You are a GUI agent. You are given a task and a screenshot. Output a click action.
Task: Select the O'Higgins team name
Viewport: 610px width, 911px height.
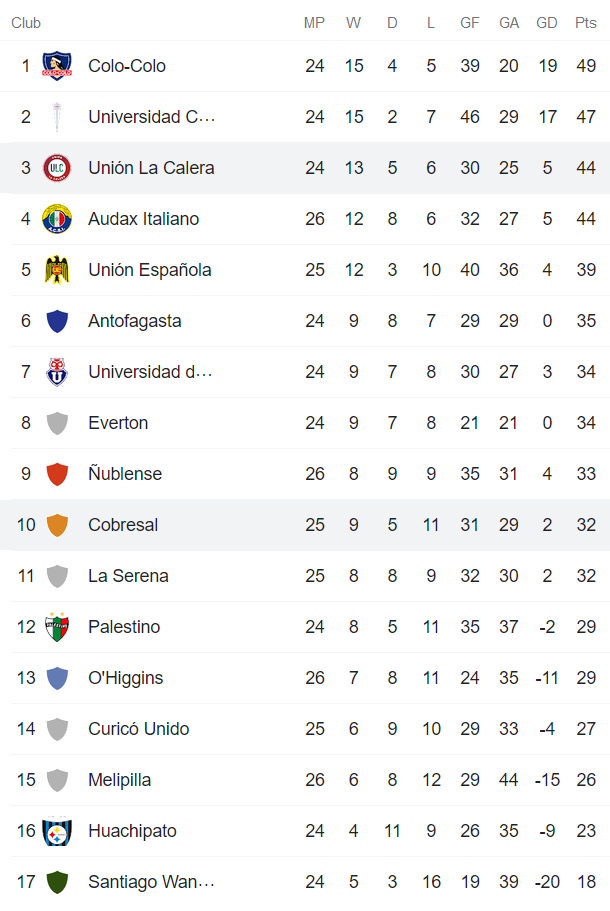(x=125, y=678)
